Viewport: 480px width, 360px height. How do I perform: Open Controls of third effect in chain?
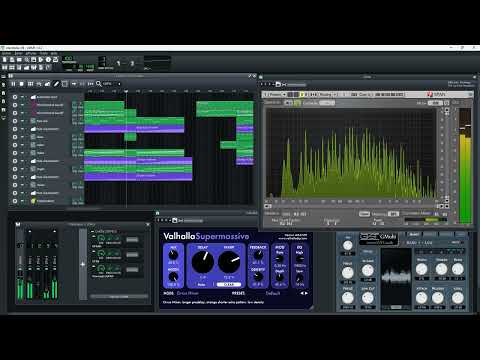tap(132, 269)
